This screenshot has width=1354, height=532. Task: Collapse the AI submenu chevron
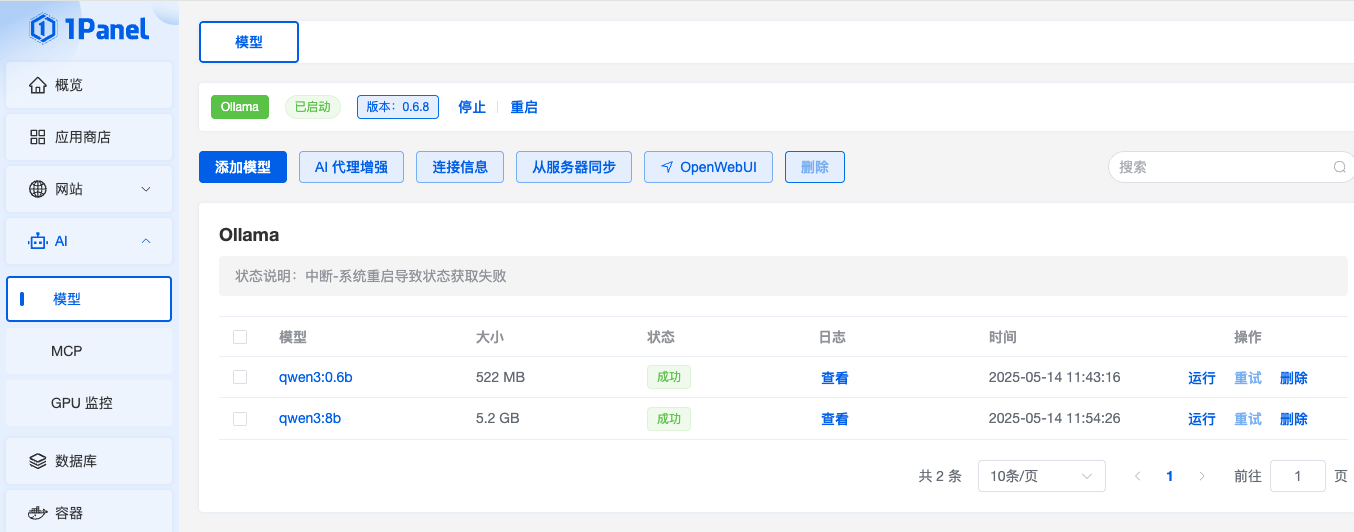146,241
